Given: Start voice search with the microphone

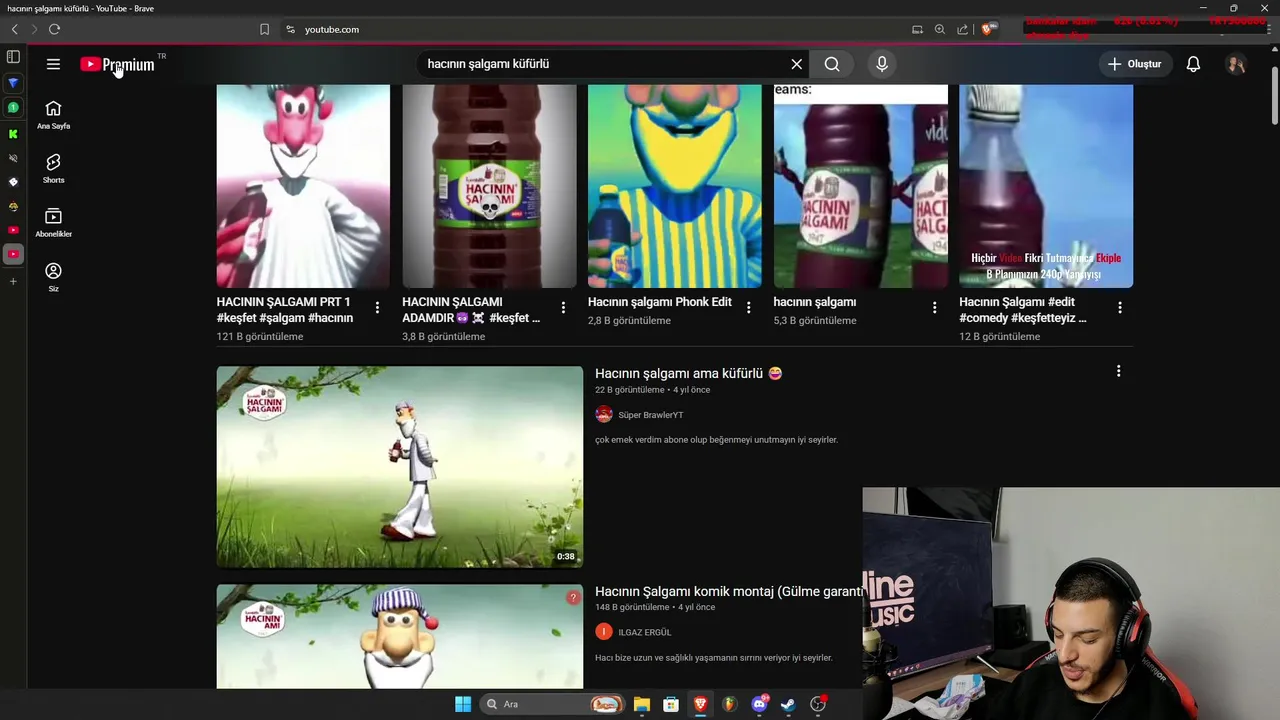Looking at the screenshot, I should 882,64.
